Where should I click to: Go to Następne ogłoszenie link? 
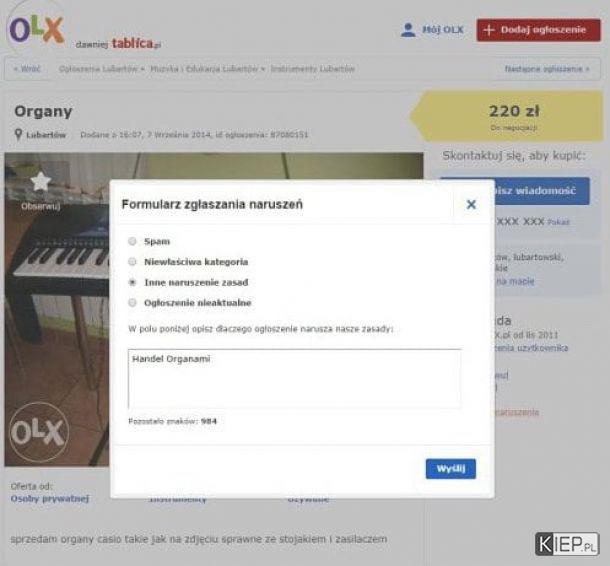(547, 69)
